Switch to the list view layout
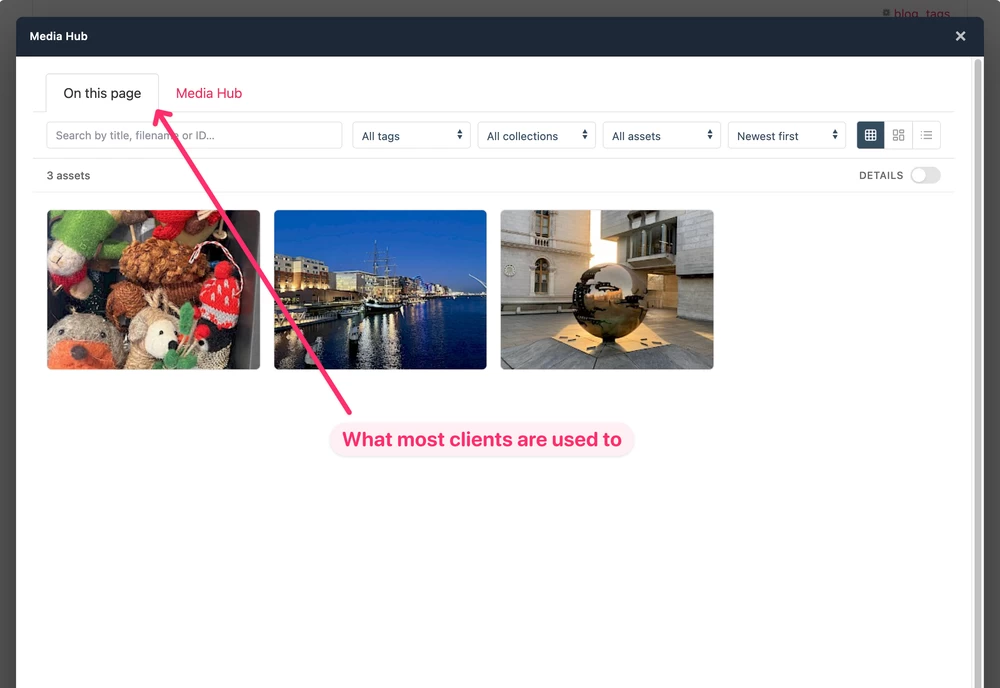Screen dimensions: 1000x688 coord(926,135)
